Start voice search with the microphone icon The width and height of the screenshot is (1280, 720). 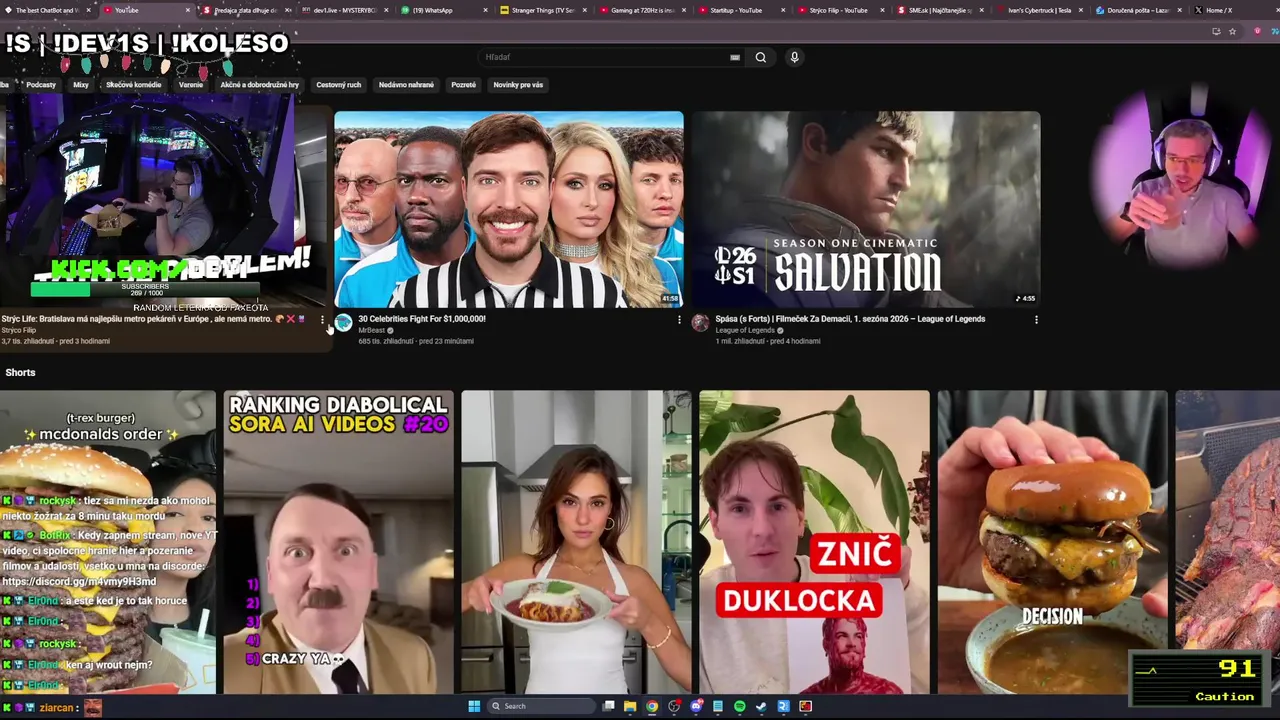794,57
